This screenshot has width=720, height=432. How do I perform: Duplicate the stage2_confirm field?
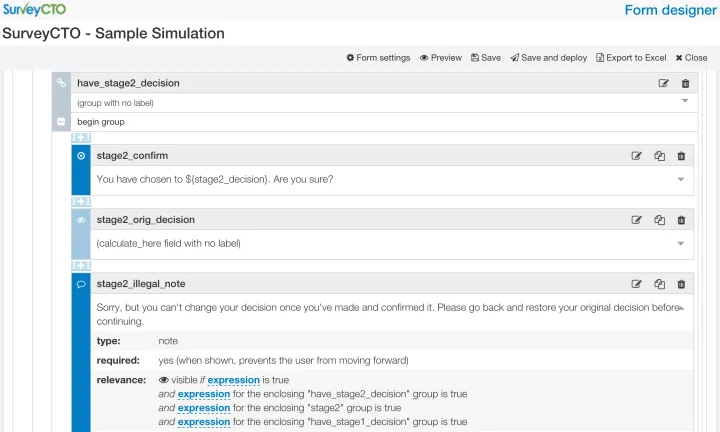click(x=659, y=156)
